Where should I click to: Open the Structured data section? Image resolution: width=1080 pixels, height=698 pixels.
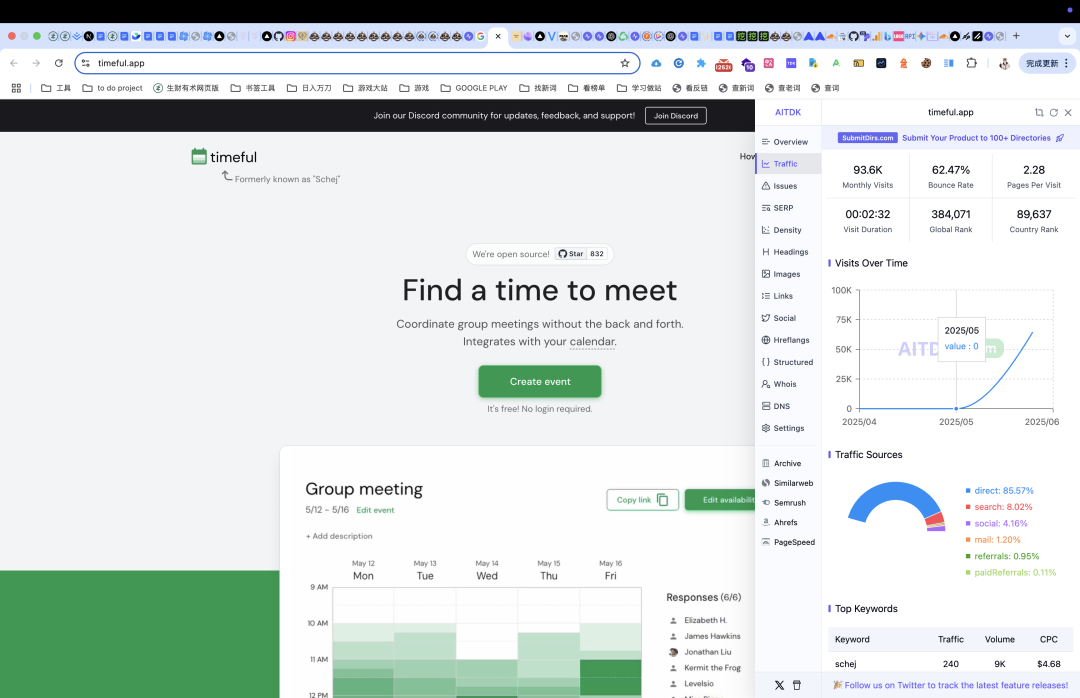click(788, 362)
